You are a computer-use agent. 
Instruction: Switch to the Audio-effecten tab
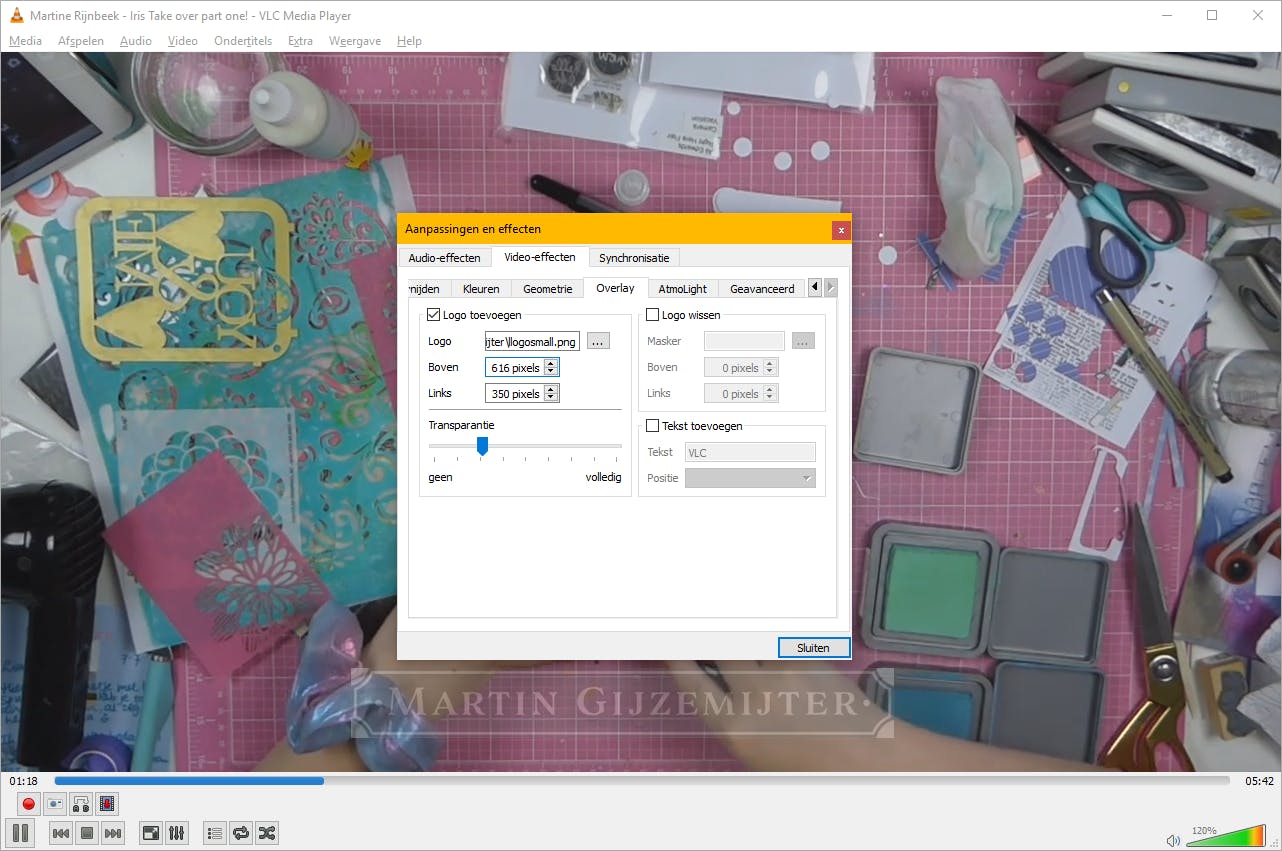(444, 258)
